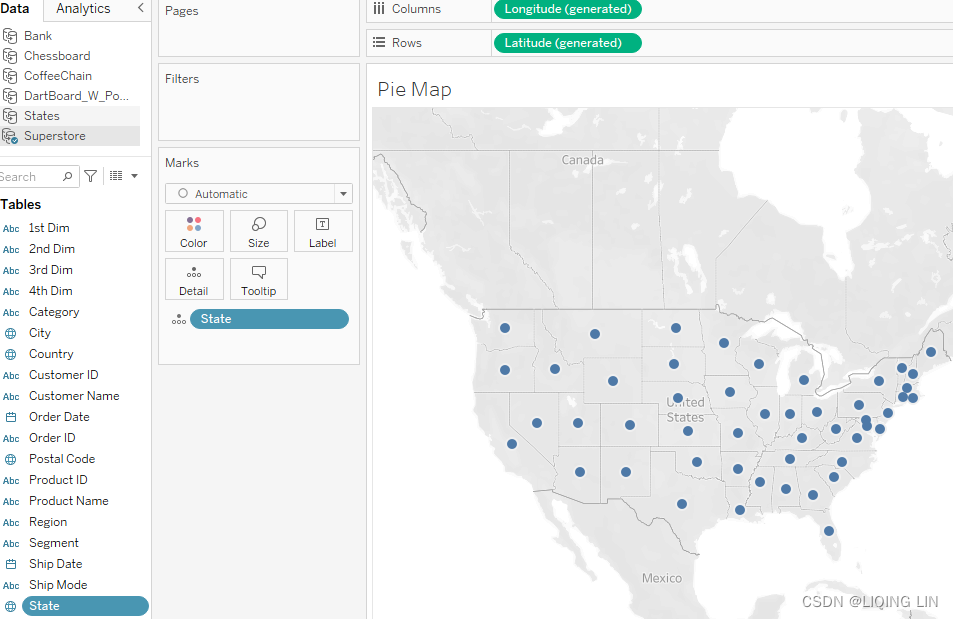Select the Bank data source
This screenshot has width=953, height=619.
(38, 36)
